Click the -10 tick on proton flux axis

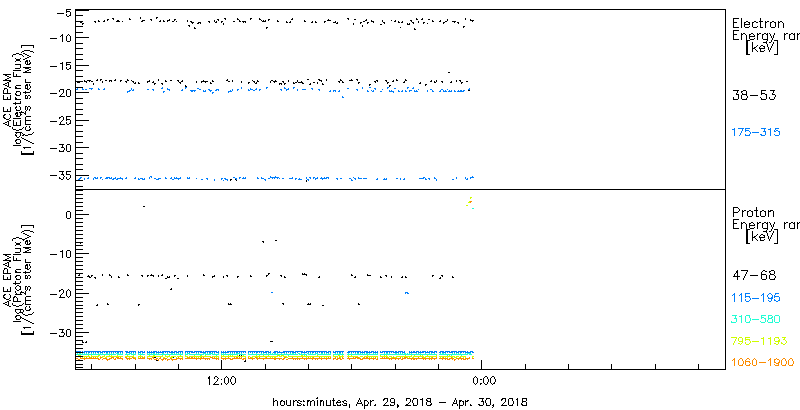pos(61,253)
